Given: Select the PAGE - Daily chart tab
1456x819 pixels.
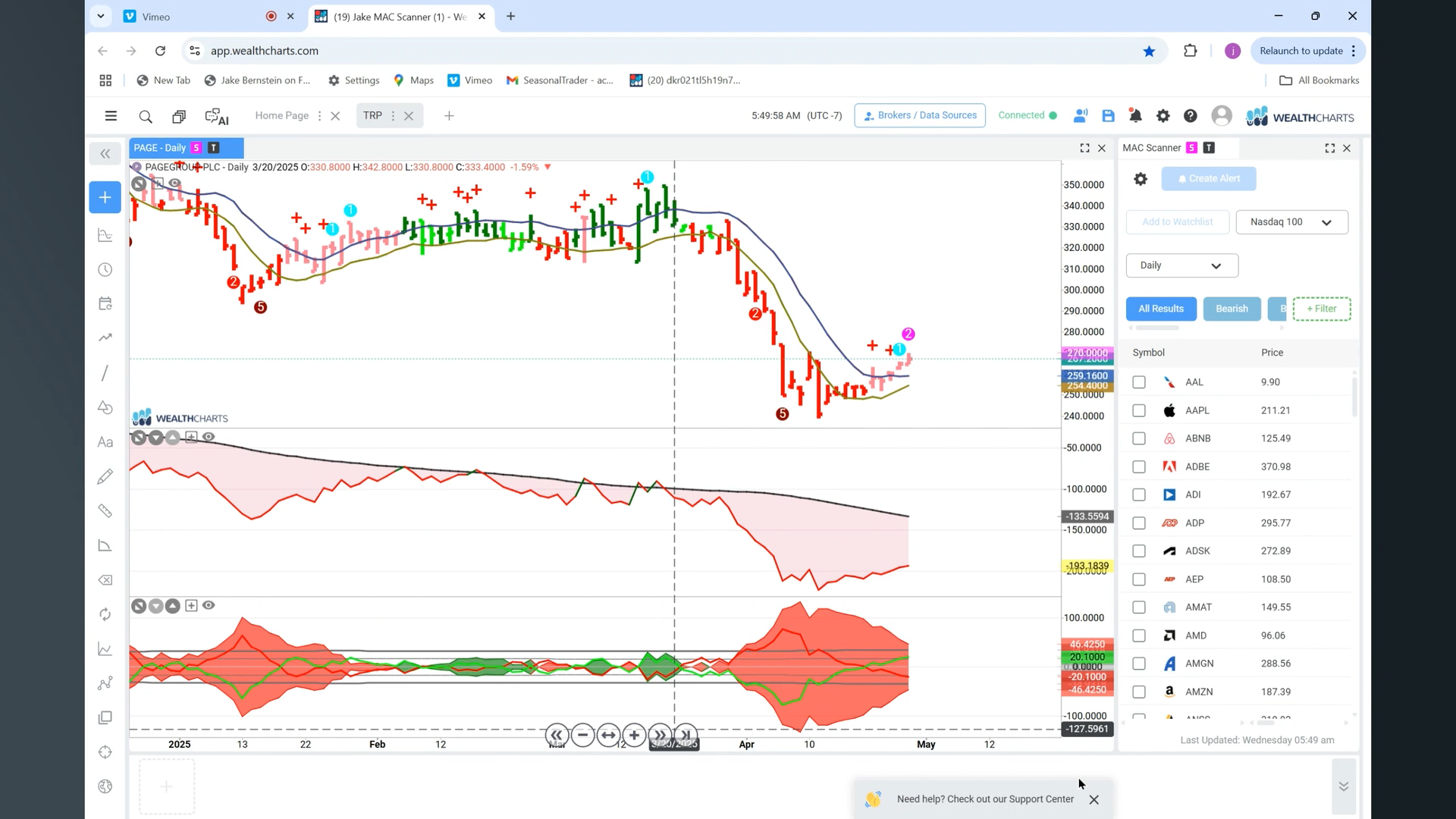Looking at the screenshot, I should pos(186,148).
